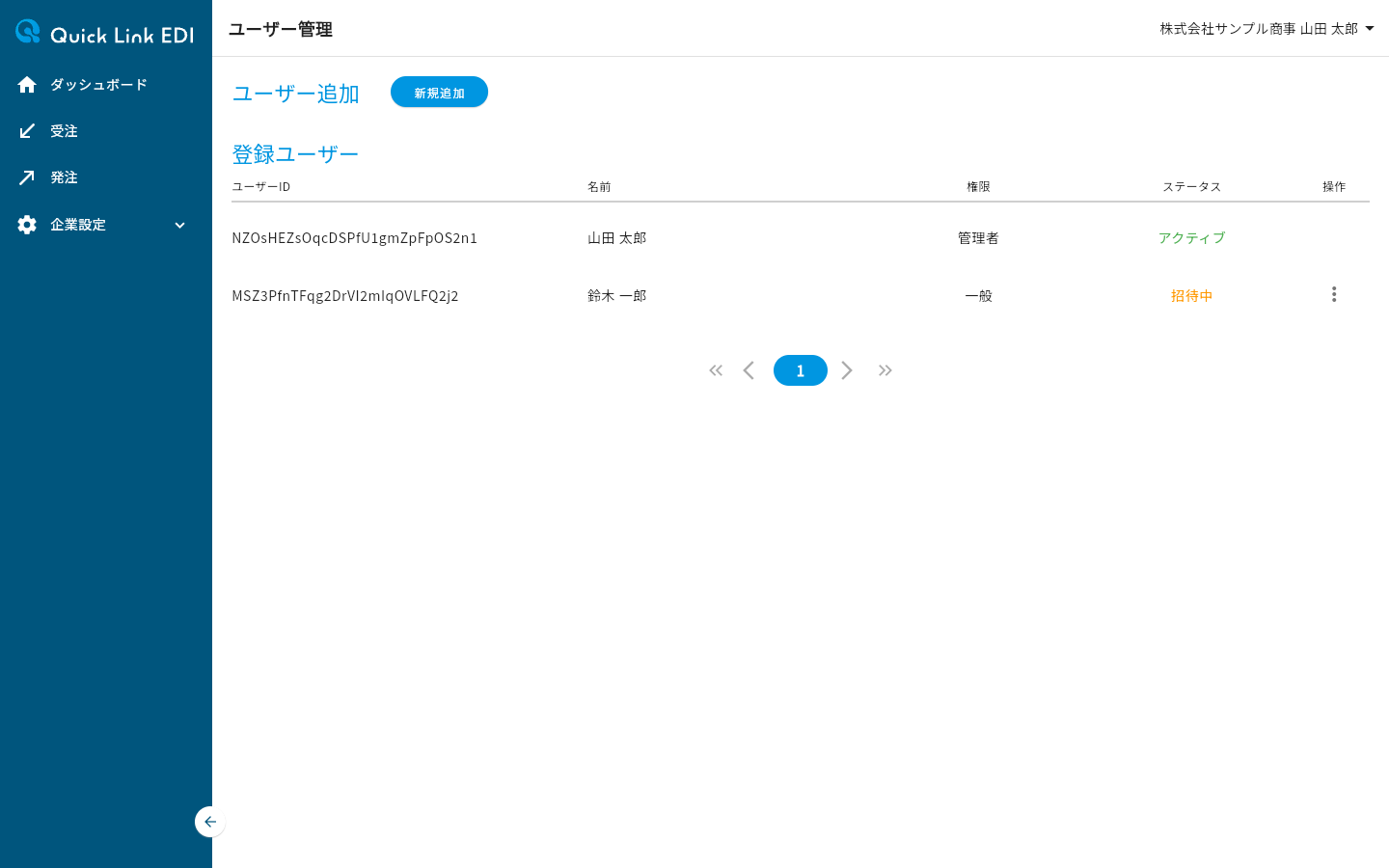Click the 権限 column header
This screenshot has width=1389, height=868.
(978, 186)
